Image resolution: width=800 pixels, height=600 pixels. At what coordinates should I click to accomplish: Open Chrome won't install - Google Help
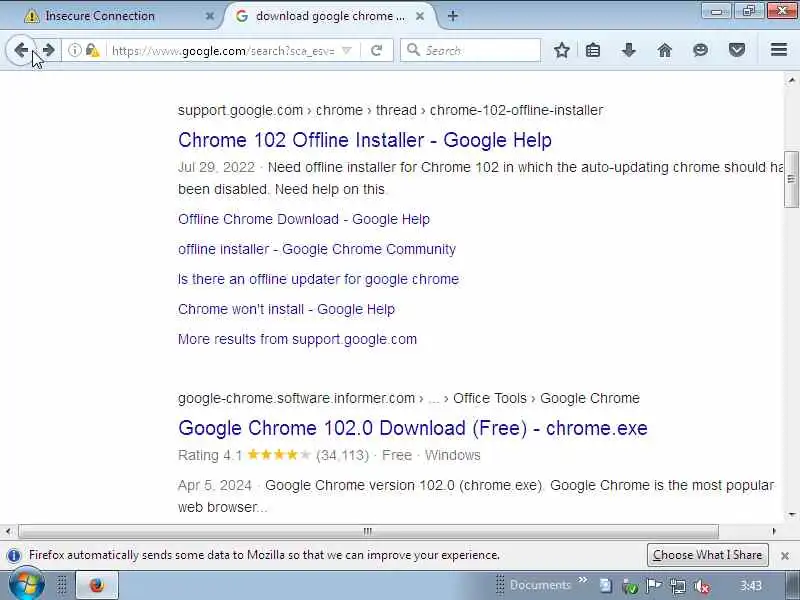point(286,309)
